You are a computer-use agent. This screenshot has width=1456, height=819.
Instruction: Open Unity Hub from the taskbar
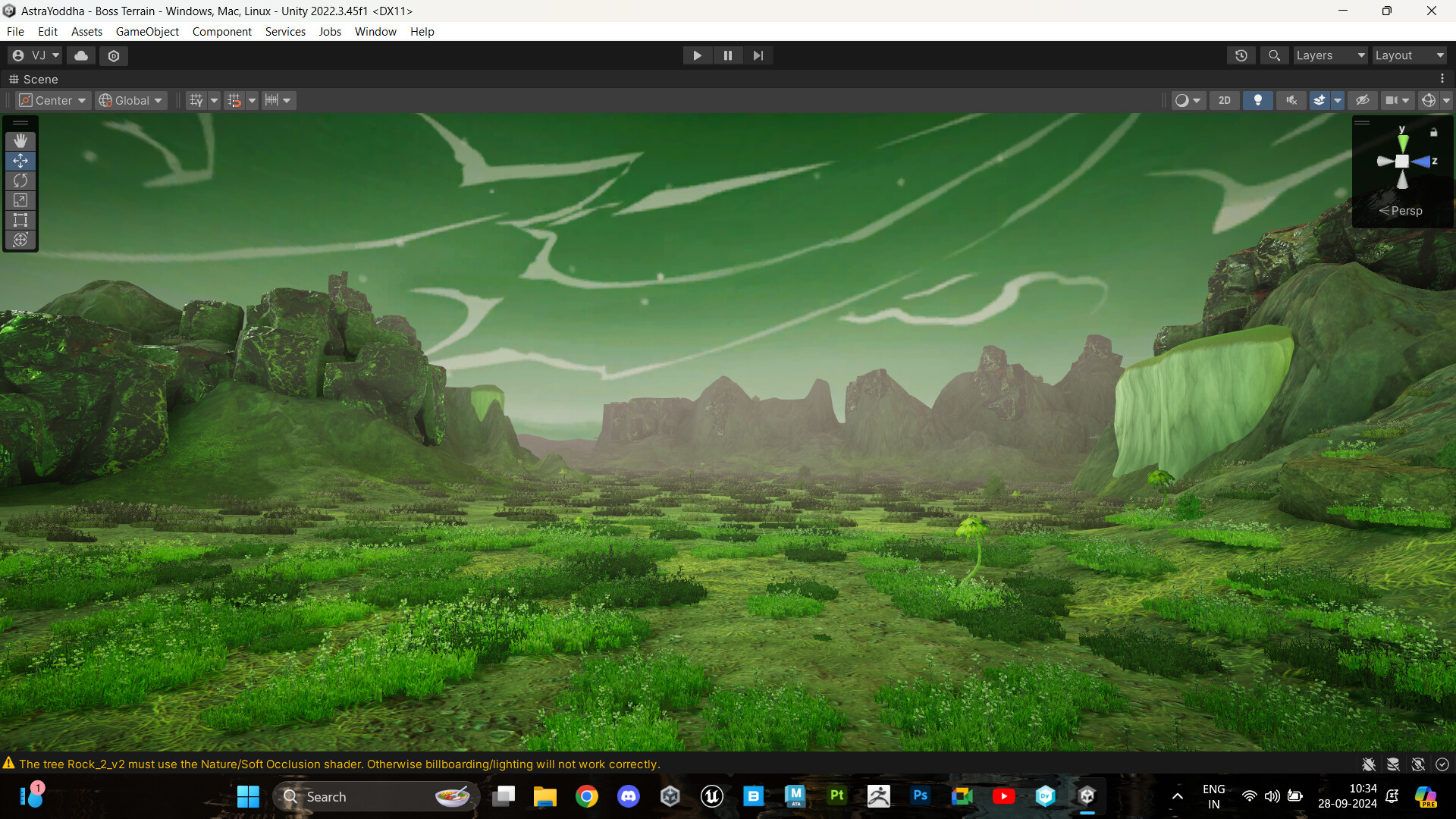click(x=670, y=796)
